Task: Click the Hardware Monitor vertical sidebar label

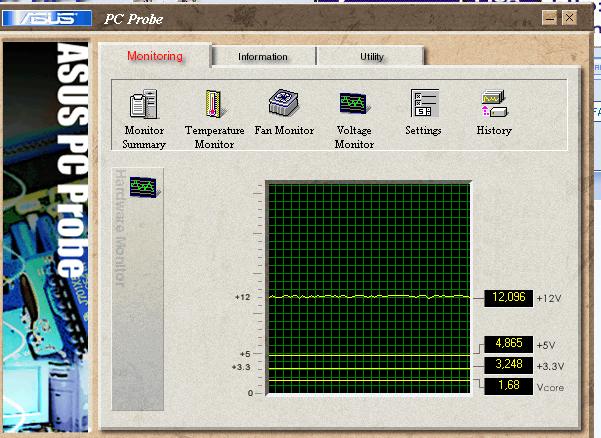Action: (120, 228)
